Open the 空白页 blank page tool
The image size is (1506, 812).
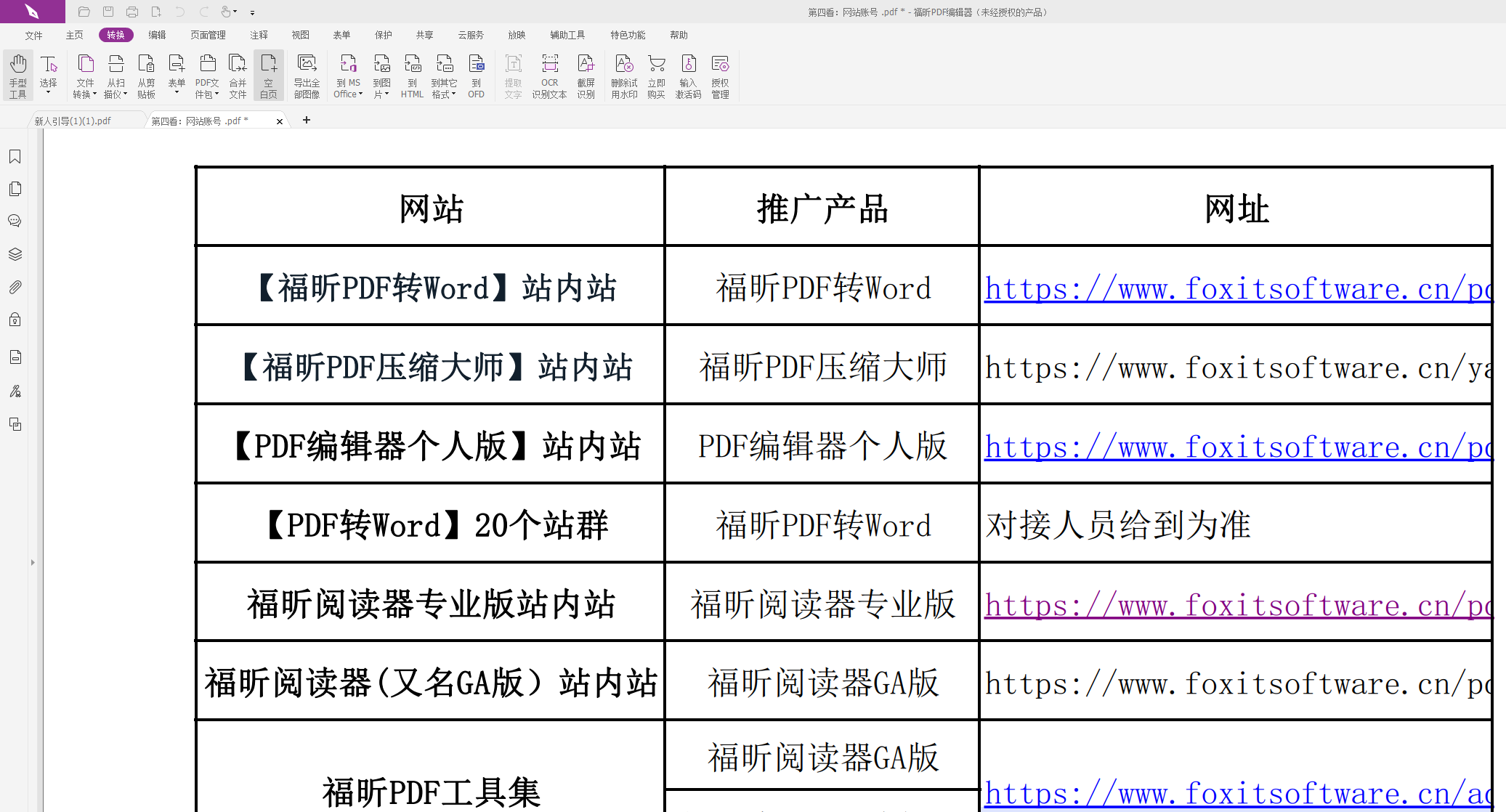click(x=269, y=75)
